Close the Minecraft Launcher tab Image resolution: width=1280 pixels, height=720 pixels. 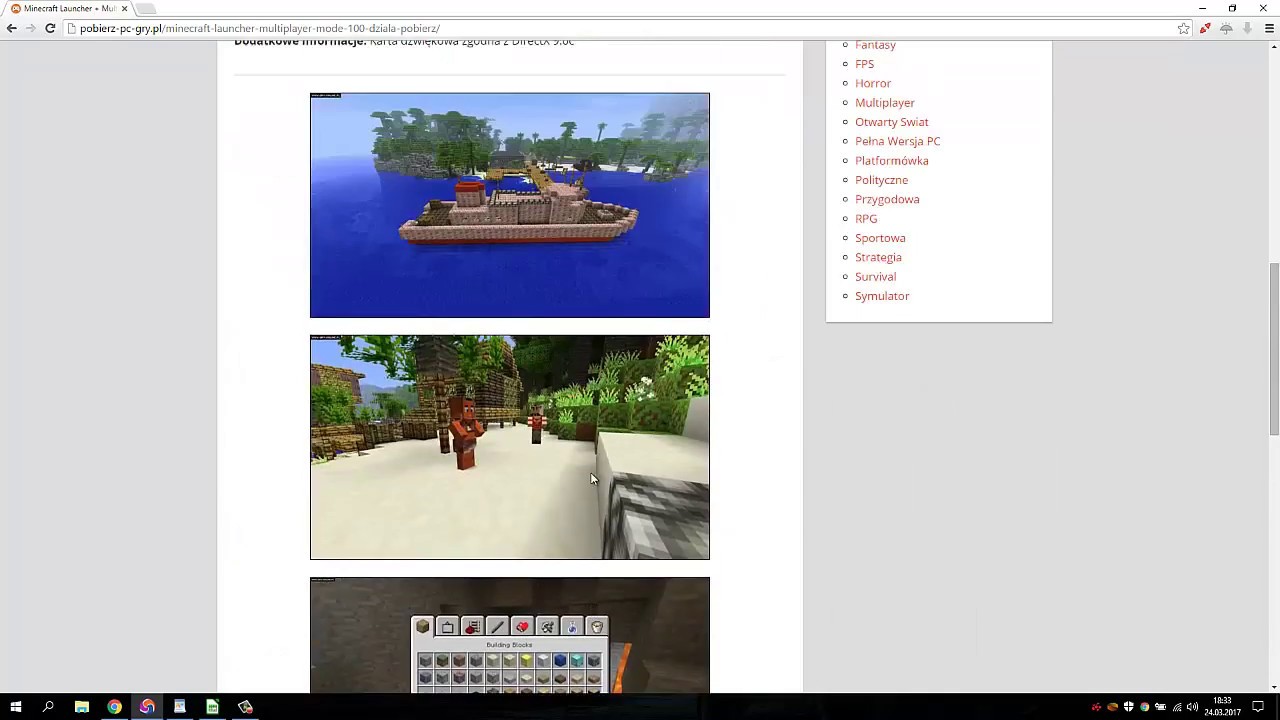[125, 8]
